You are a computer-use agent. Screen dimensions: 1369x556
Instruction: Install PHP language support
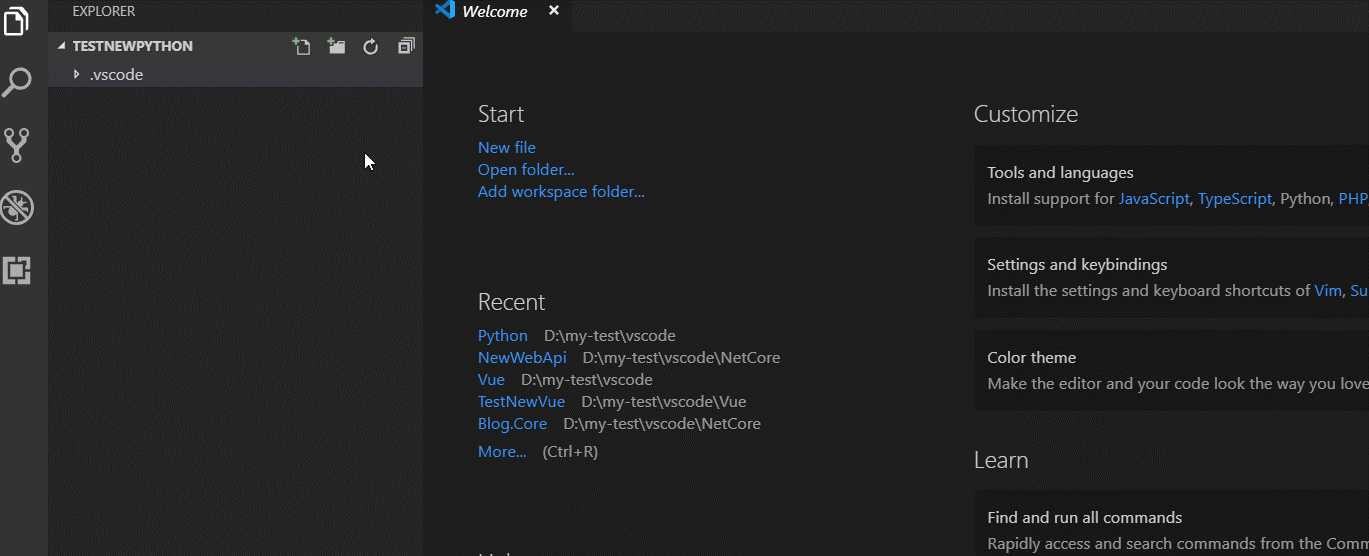click(x=1353, y=198)
